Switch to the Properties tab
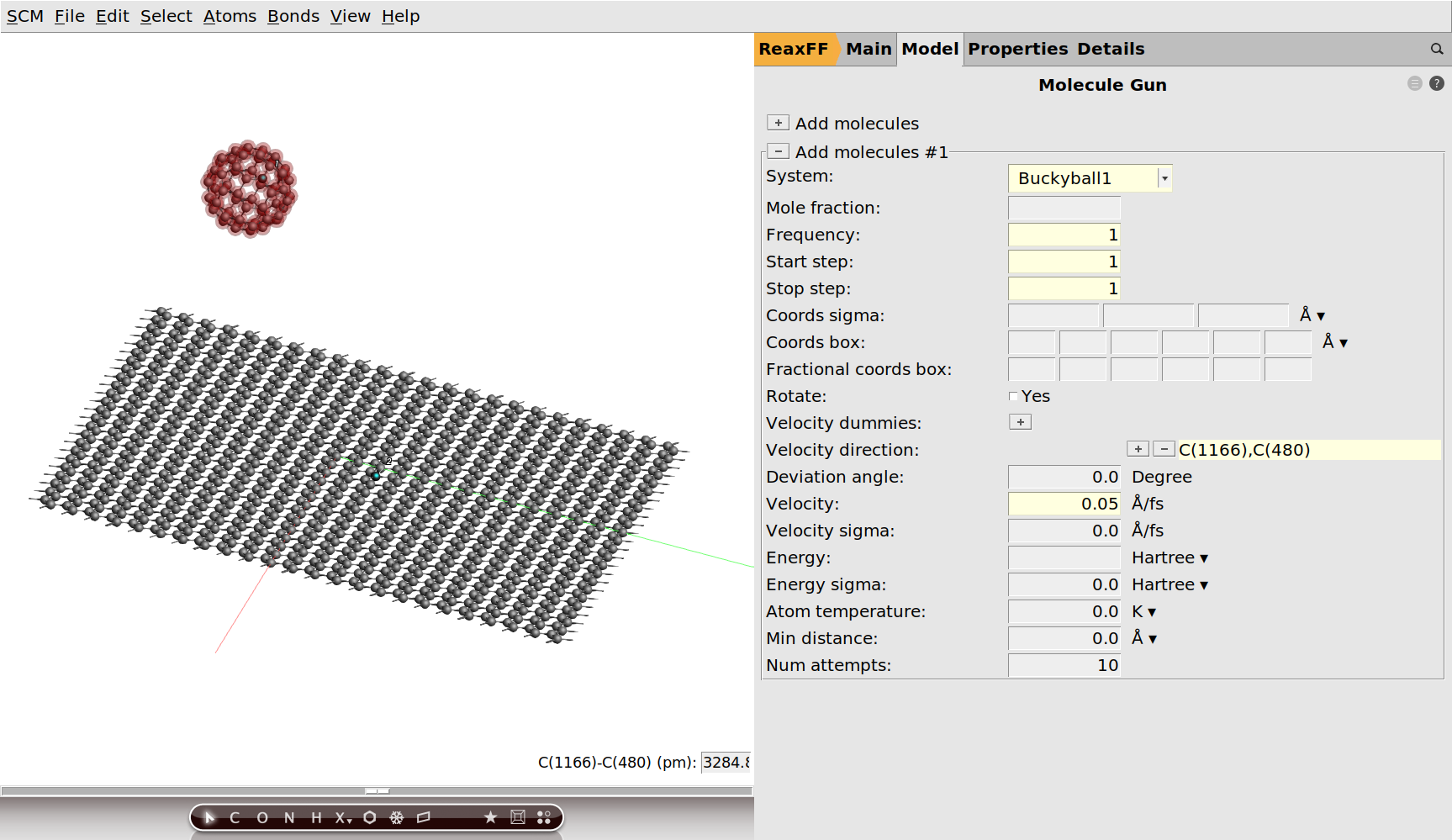Viewport: 1452px width, 840px height. pyautogui.click(x=1017, y=49)
